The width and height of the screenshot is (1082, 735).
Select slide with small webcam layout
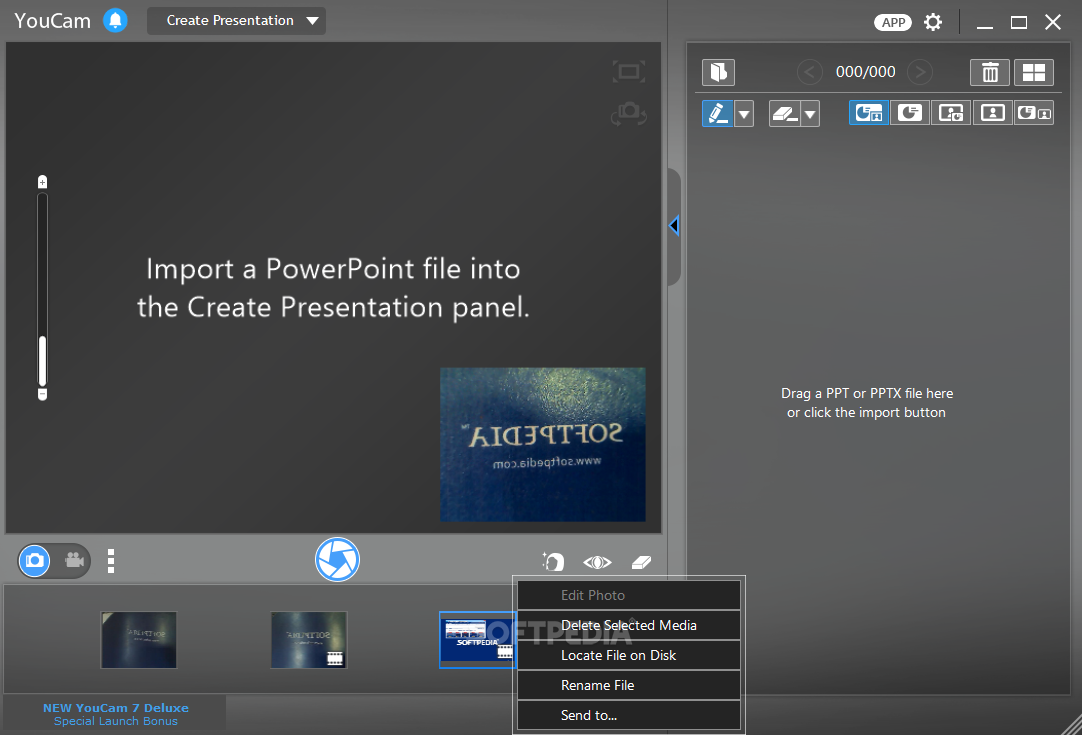pyautogui.click(x=869, y=112)
